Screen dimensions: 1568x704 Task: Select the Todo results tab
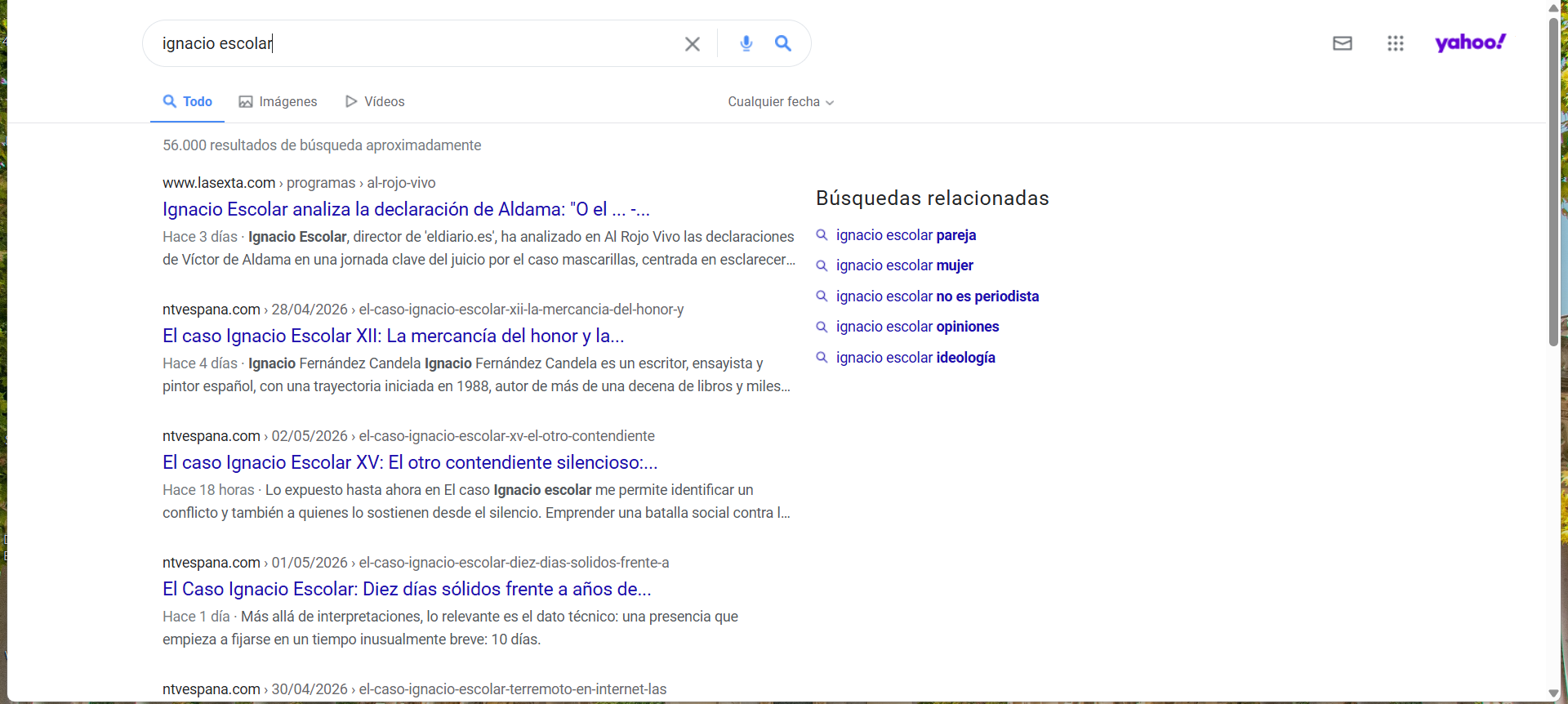[x=188, y=101]
